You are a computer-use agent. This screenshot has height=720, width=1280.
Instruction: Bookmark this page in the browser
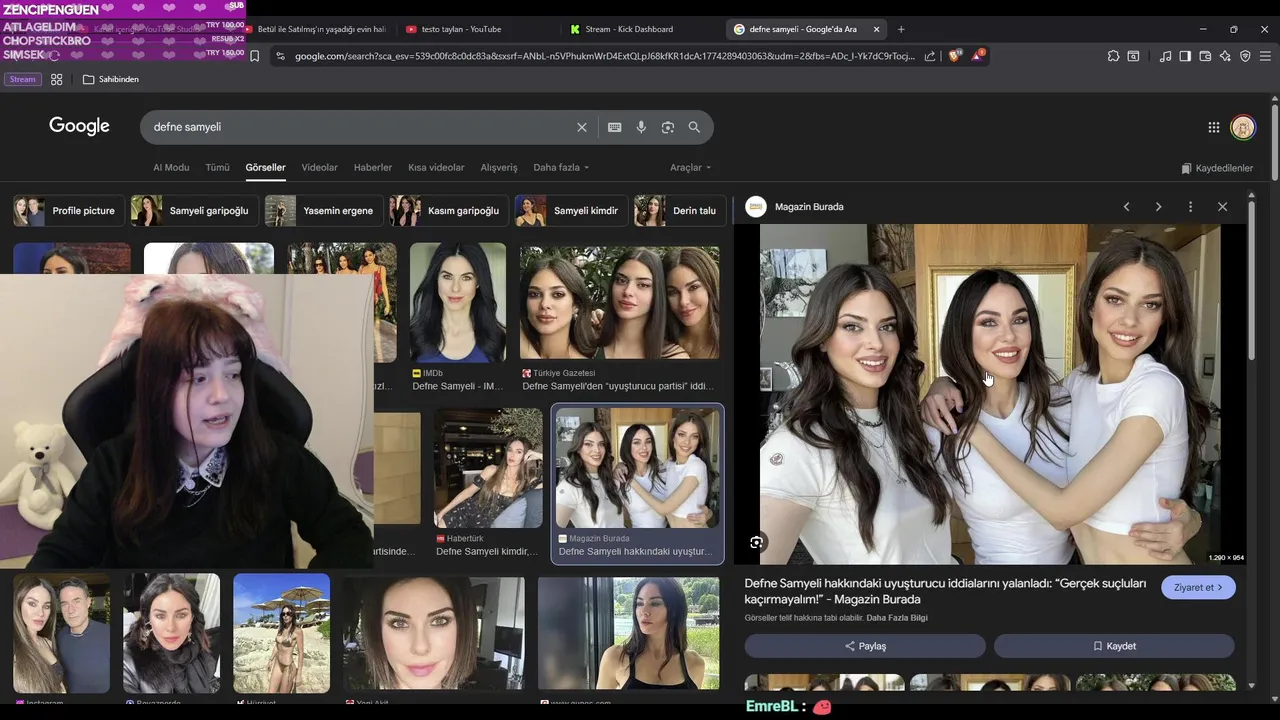pyautogui.click(x=254, y=56)
